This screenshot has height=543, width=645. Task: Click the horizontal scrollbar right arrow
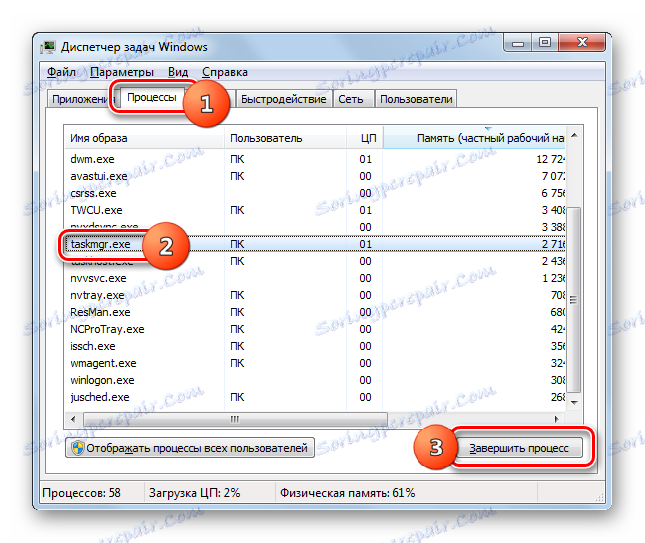point(556,419)
